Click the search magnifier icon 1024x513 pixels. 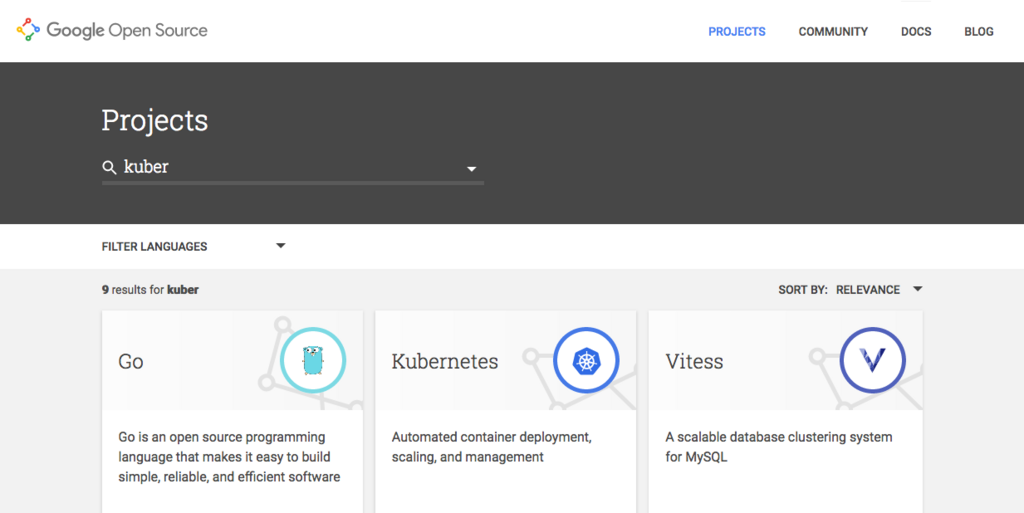109,168
